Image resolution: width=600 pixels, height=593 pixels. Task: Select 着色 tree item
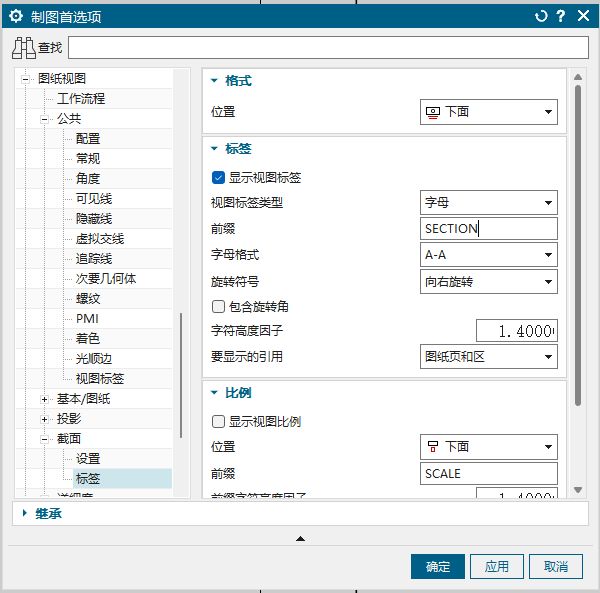click(x=88, y=339)
